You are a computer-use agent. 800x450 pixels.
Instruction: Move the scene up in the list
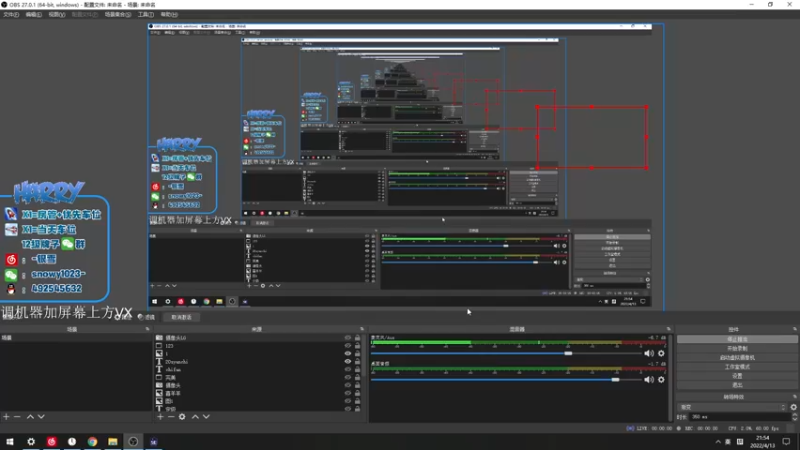click(30, 417)
